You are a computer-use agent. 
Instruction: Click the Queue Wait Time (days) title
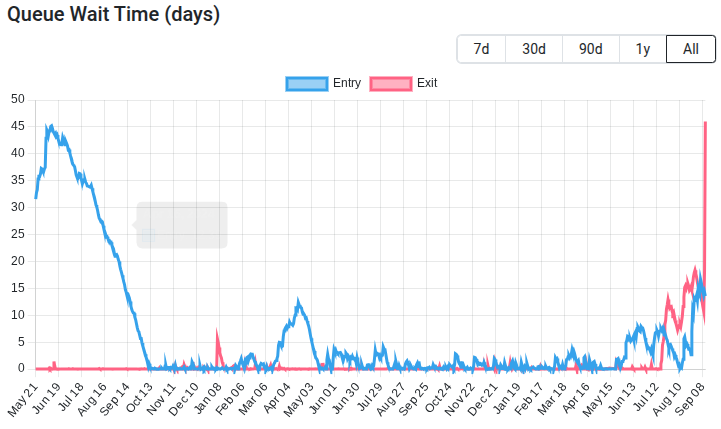(113, 14)
